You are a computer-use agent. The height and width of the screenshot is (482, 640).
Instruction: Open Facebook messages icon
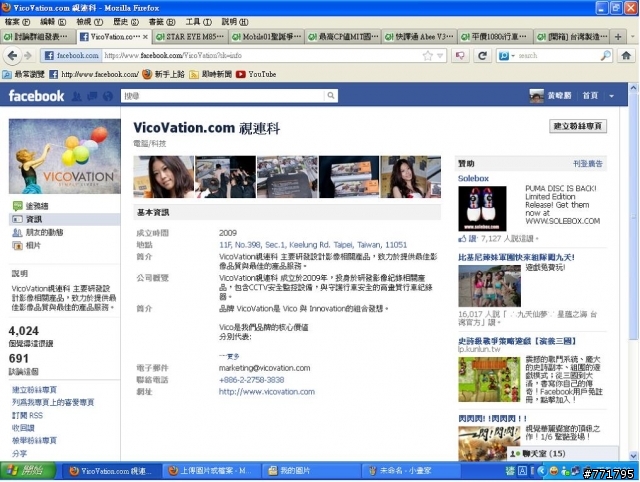pos(92,96)
